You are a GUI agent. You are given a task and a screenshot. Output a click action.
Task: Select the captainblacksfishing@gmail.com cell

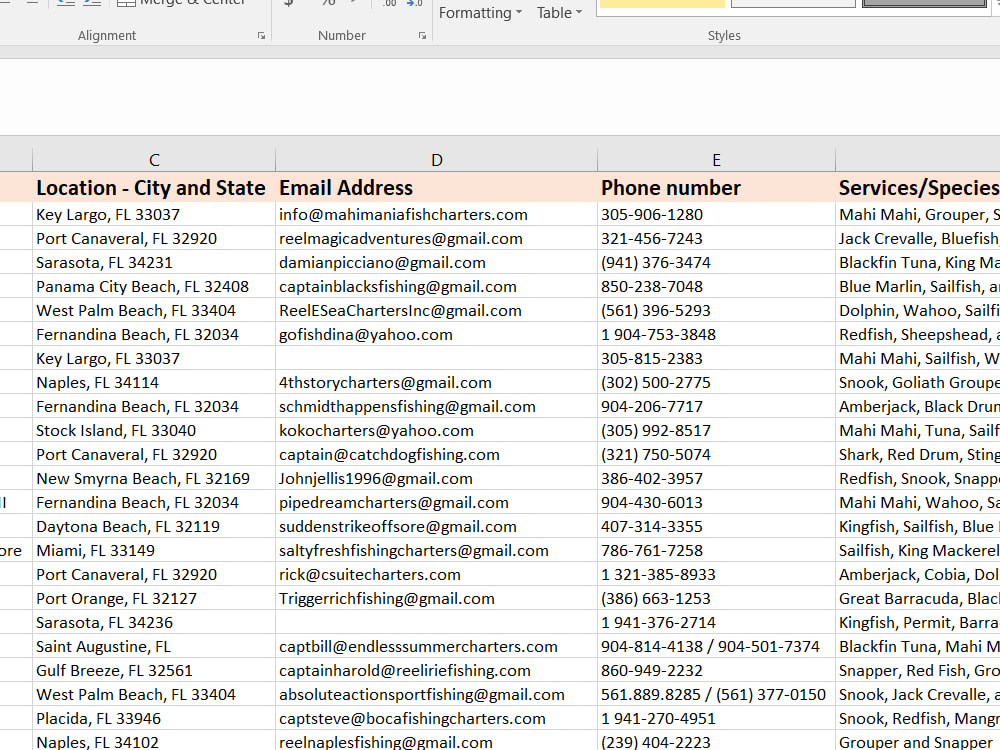[436, 286]
